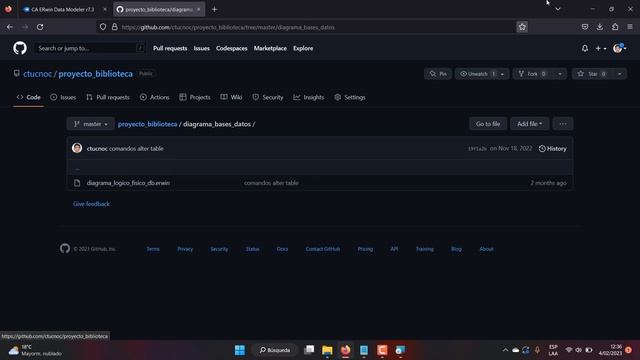Select the Code tab
Screen dimensions: 640x360
(x=29, y=97)
